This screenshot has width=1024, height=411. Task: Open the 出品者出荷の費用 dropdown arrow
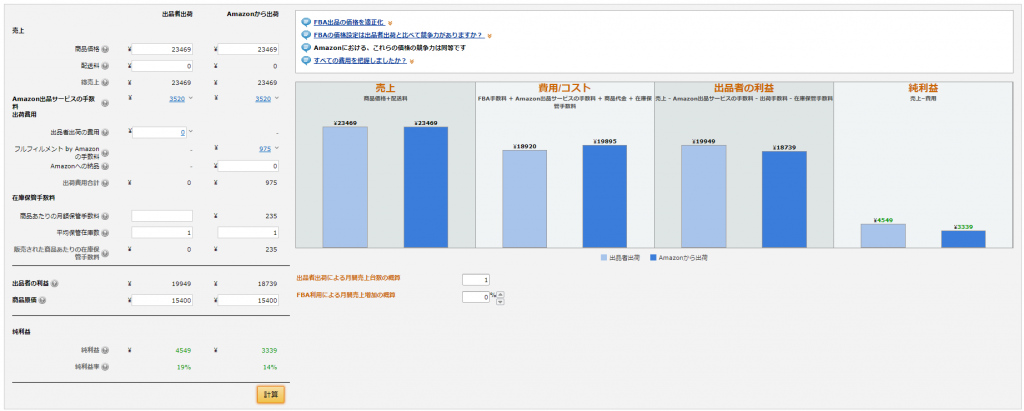tap(190, 132)
